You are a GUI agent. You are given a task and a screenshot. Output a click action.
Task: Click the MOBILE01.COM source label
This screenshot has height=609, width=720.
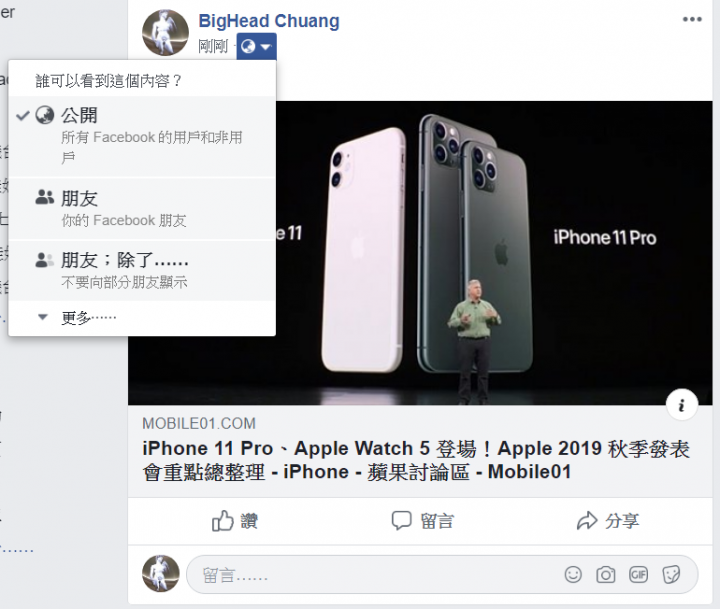[199, 423]
